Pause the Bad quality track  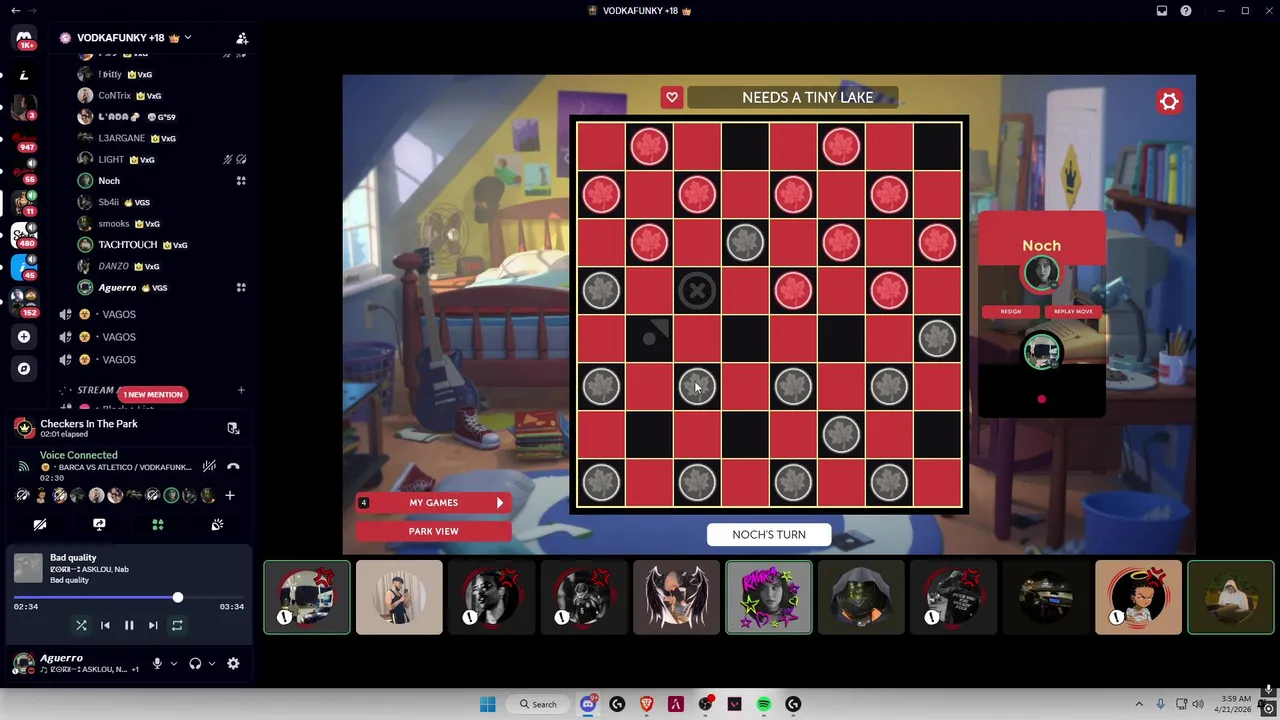(x=129, y=625)
